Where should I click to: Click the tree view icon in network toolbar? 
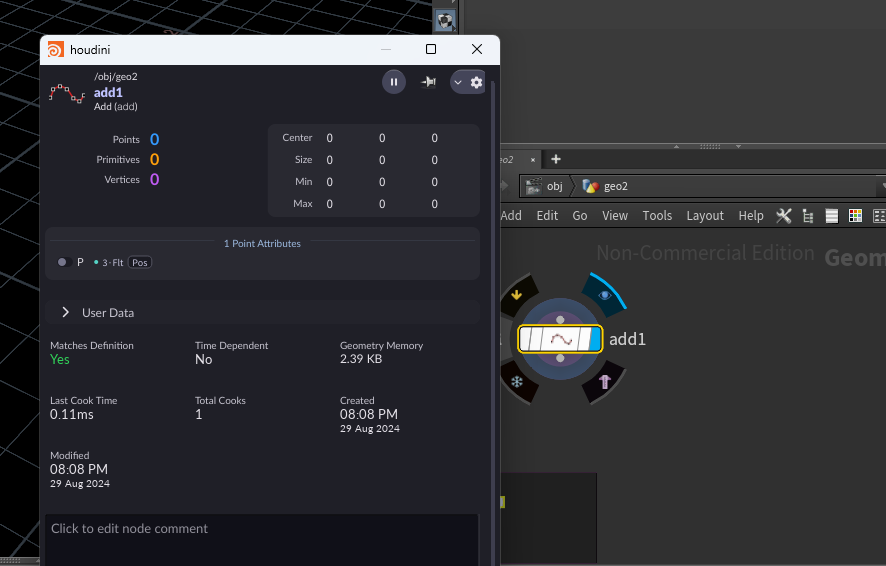coord(808,216)
